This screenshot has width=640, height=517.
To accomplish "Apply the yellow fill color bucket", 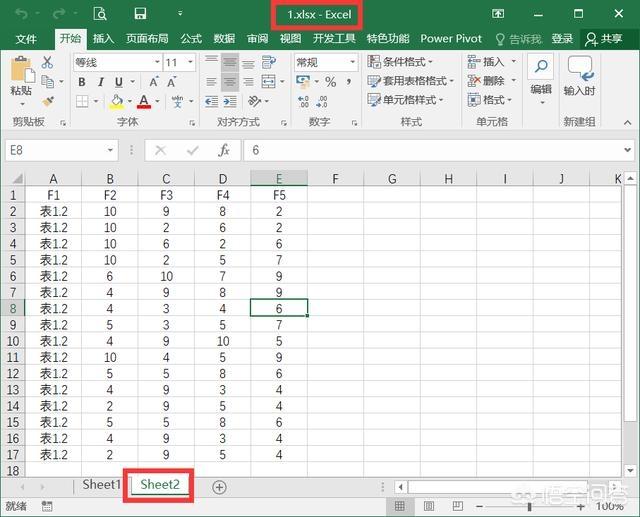I will click(117, 101).
